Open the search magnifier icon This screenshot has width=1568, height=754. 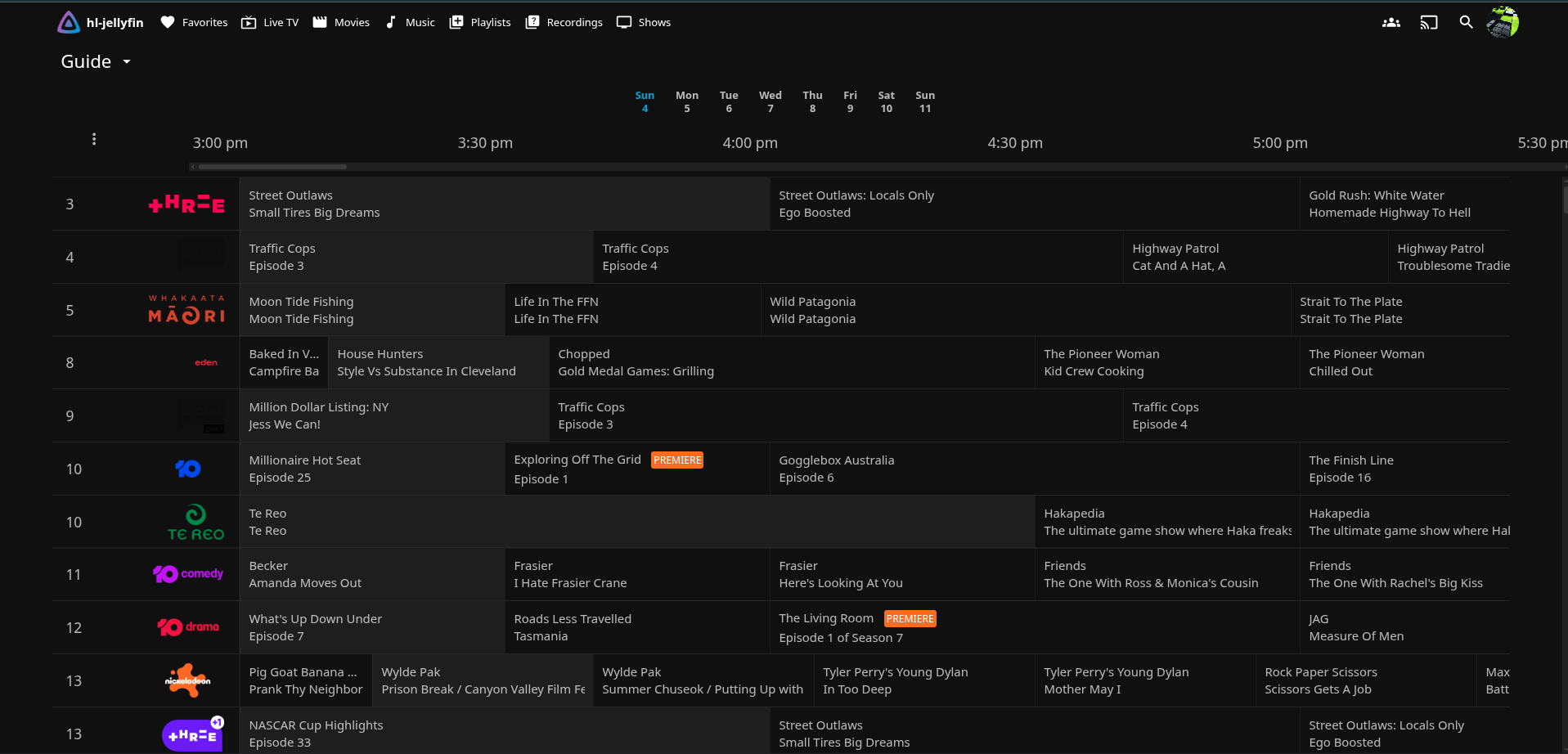tap(1466, 23)
